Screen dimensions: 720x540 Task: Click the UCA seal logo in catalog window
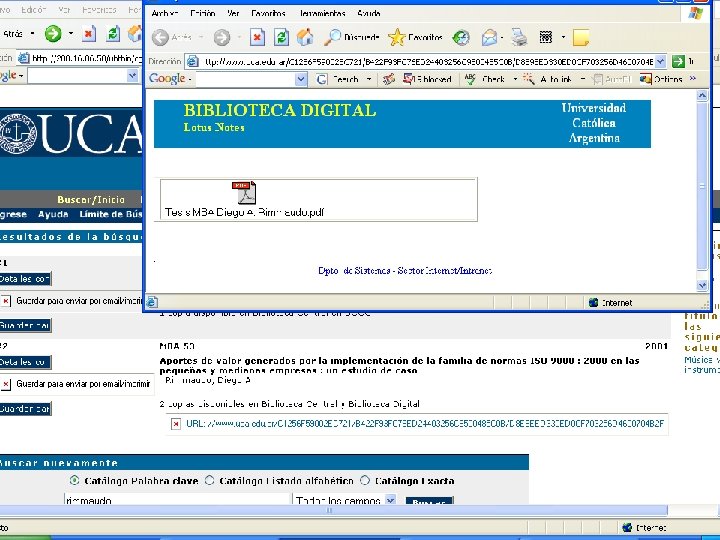[x=17, y=133]
